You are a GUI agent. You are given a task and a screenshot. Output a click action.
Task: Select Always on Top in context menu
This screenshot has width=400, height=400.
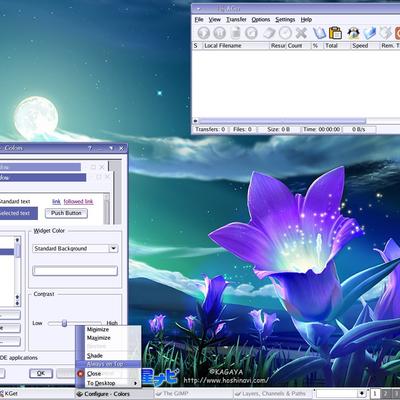(x=108, y=364)
